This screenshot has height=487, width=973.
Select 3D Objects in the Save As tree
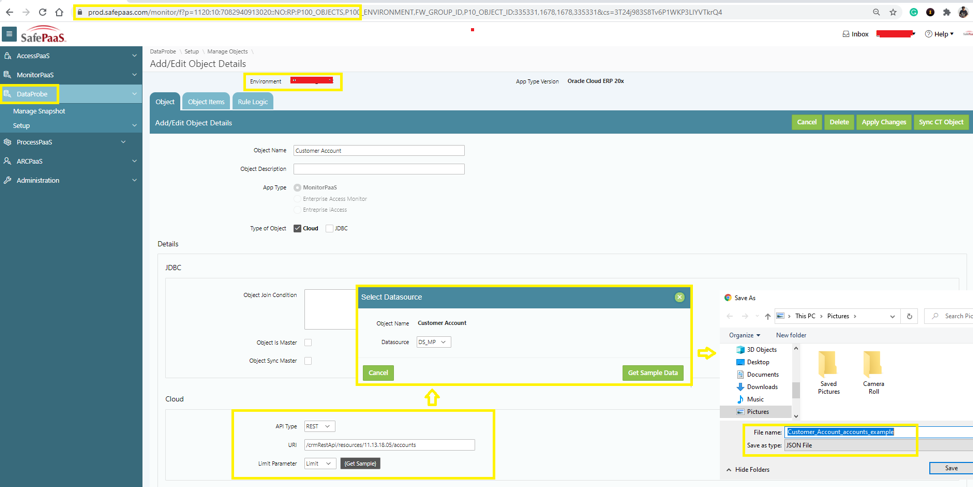click(756, 350)
